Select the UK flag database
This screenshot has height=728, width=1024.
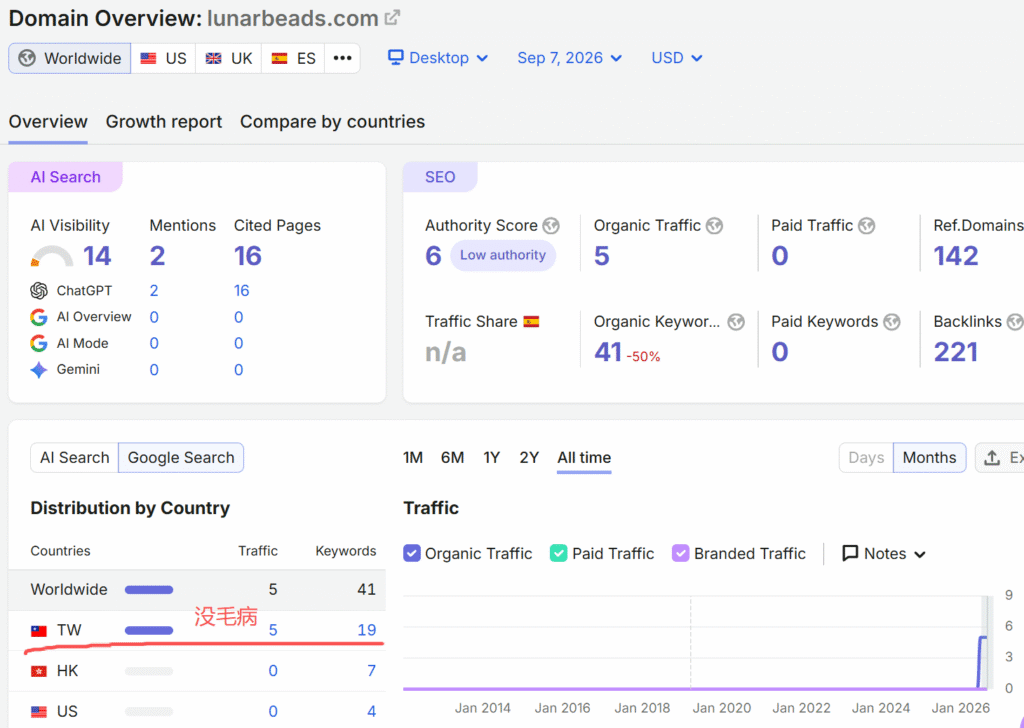point(229,58)
